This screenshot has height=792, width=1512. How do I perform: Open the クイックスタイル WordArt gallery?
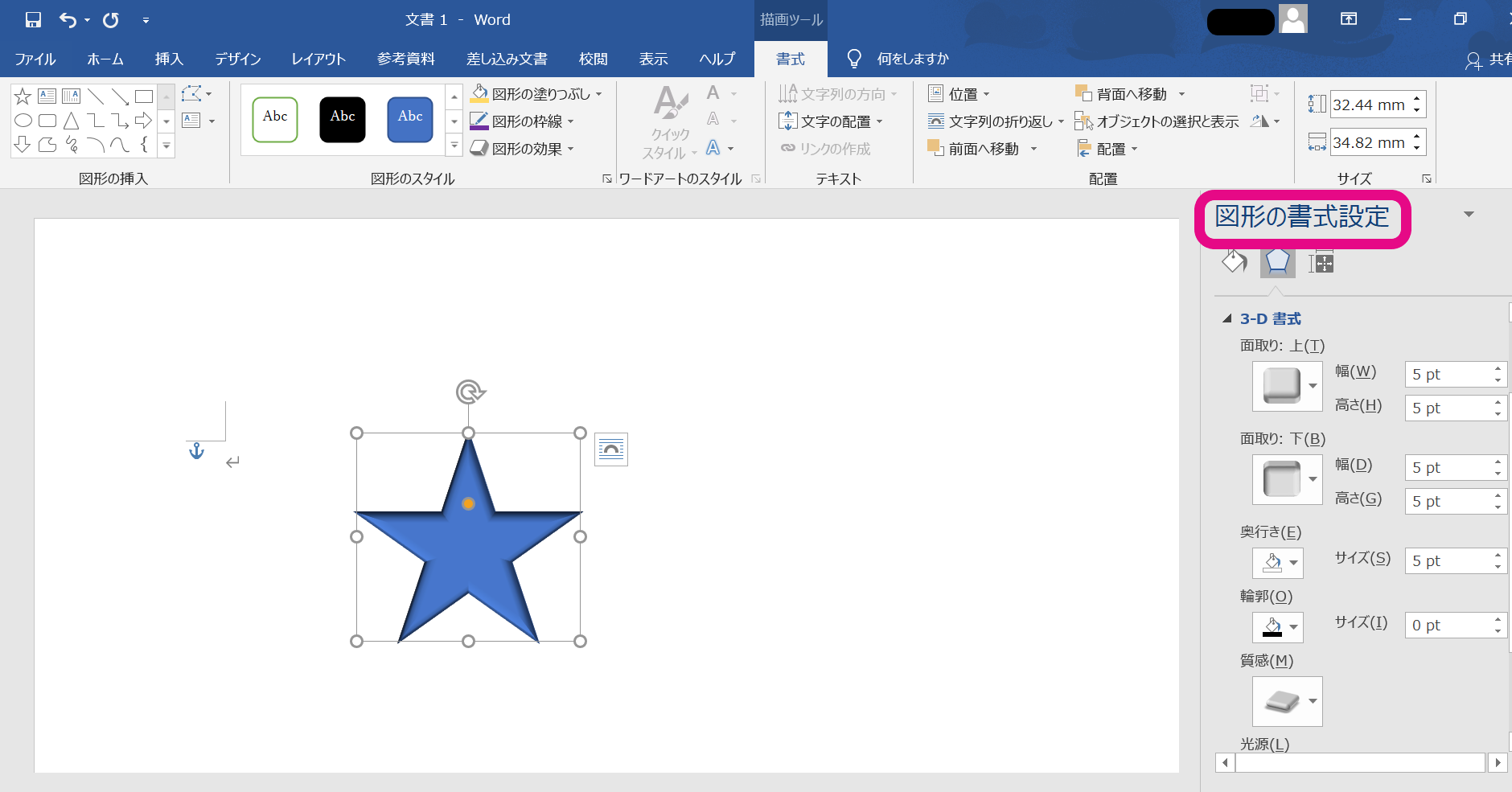[671, 123]
